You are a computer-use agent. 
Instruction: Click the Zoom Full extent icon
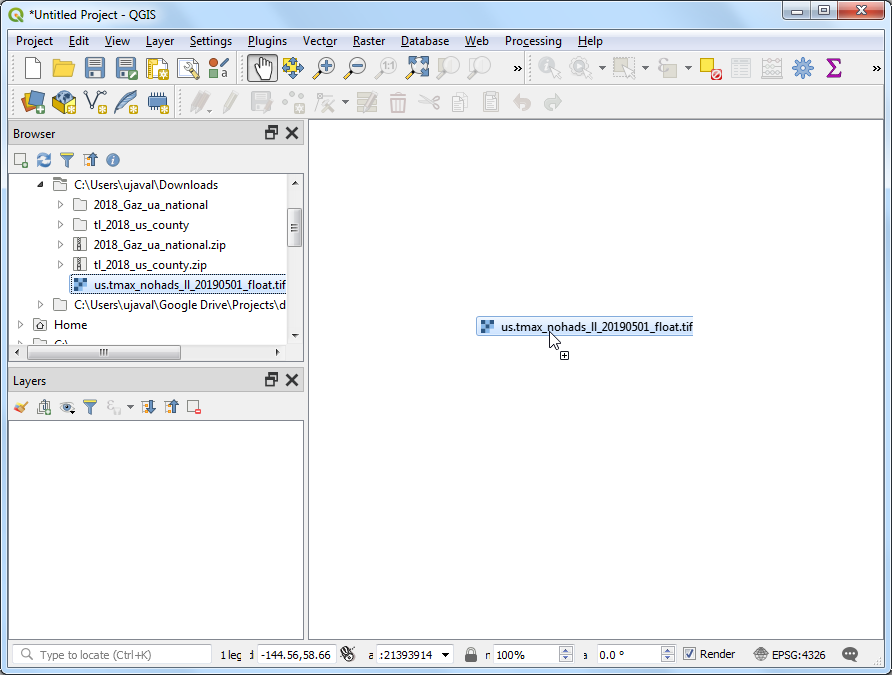(417, 68)
